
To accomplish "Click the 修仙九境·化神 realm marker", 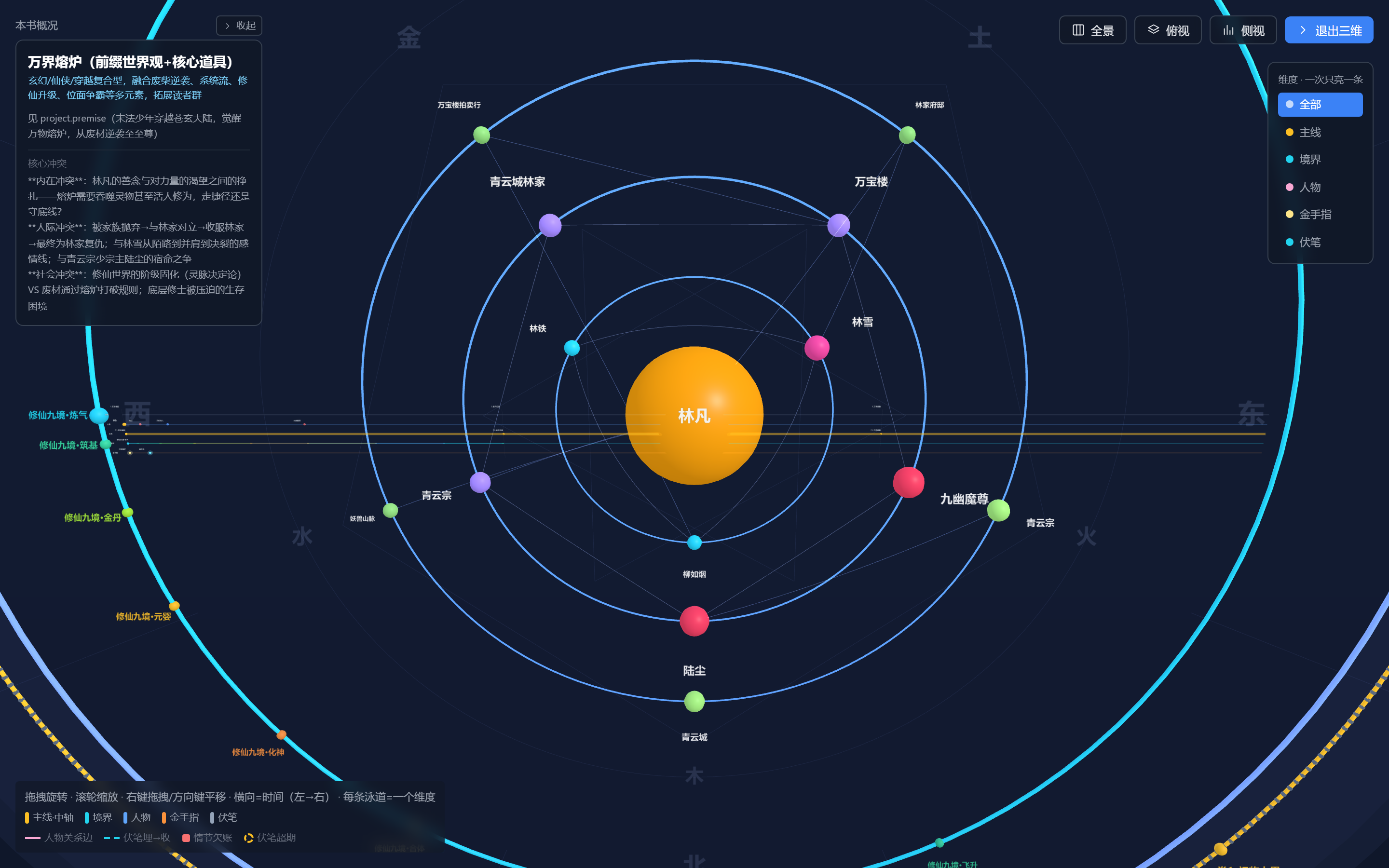I will (281, 735).
